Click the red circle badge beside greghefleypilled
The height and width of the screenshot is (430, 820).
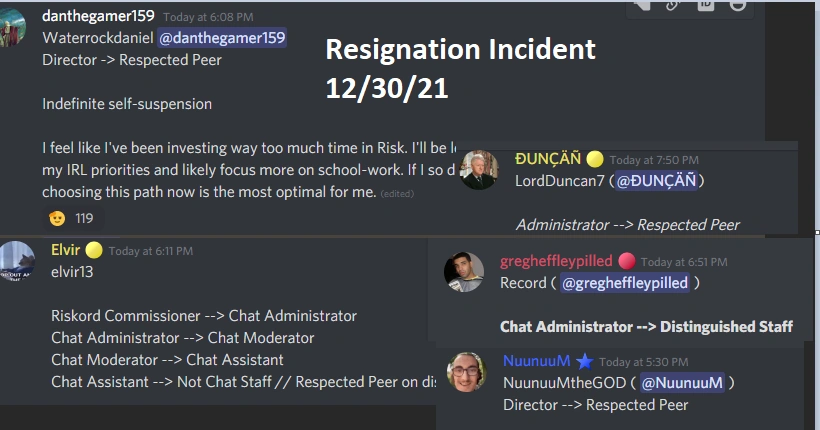click(627, 262)
